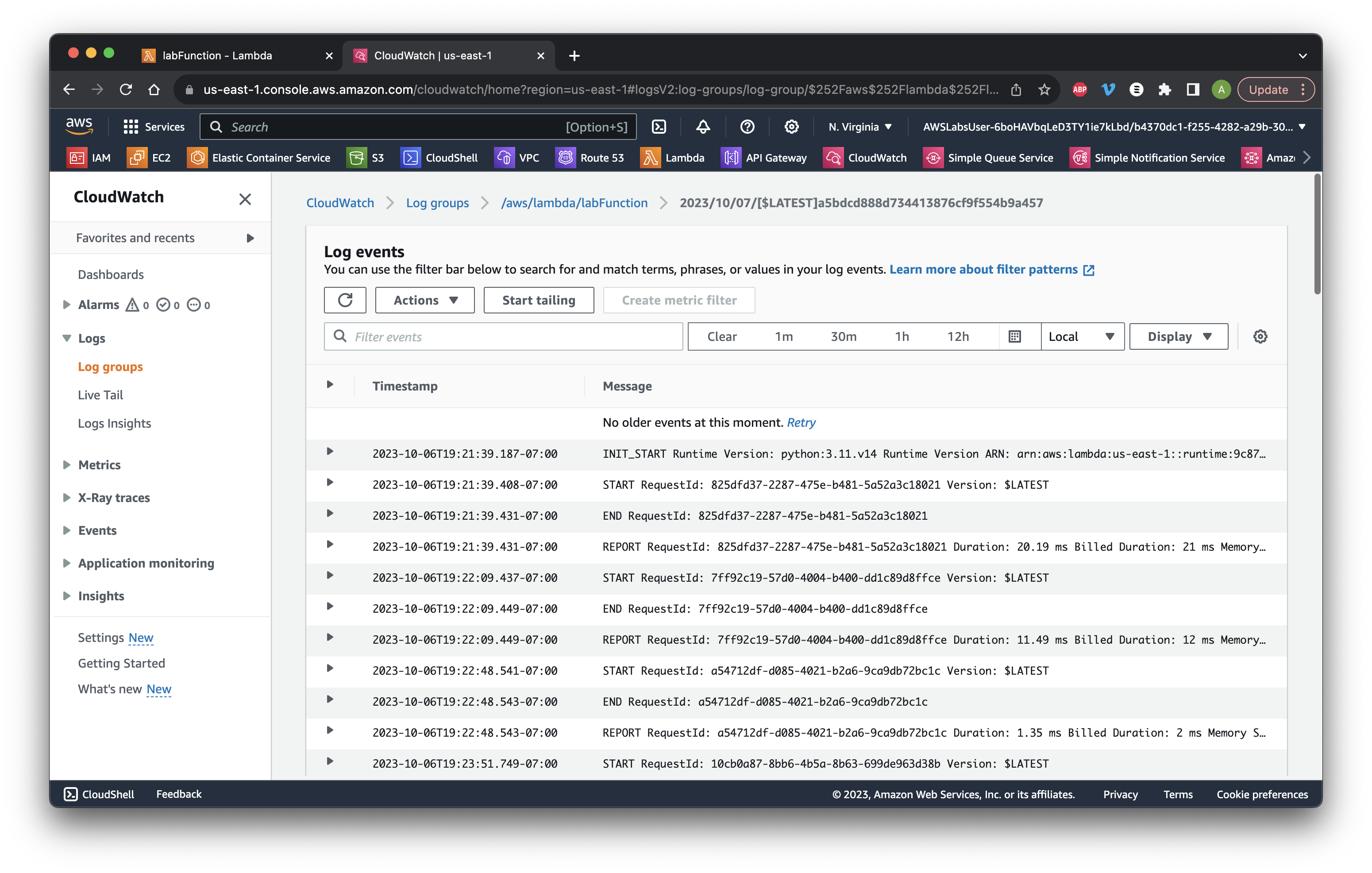Go to /aws/lambda/labFunction breadcrumb

(x=574, y=203)
